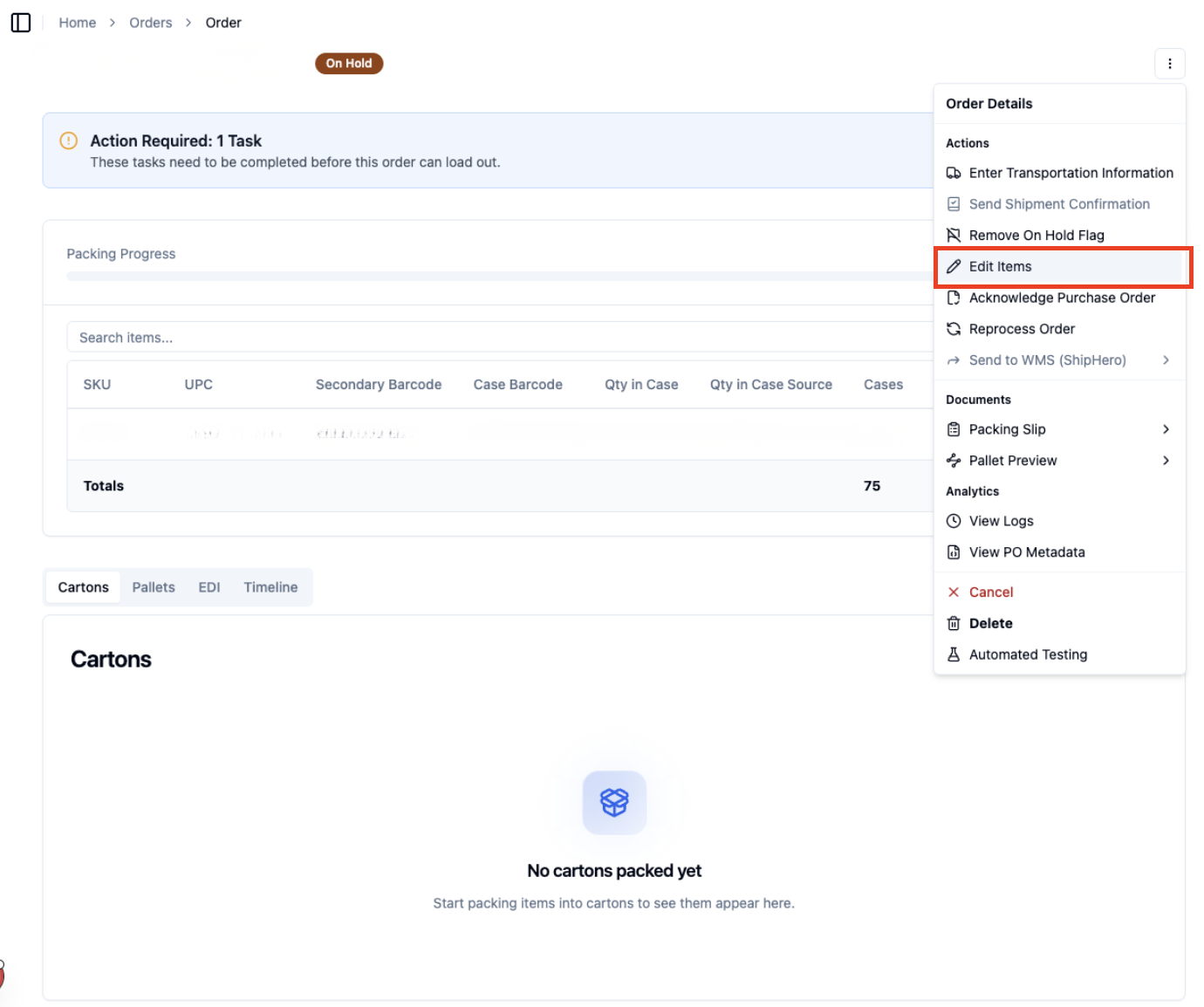This screenshot has width=1204, height=1007.
Task: Select Automated Testing
Action: (x=1059, y=654)
